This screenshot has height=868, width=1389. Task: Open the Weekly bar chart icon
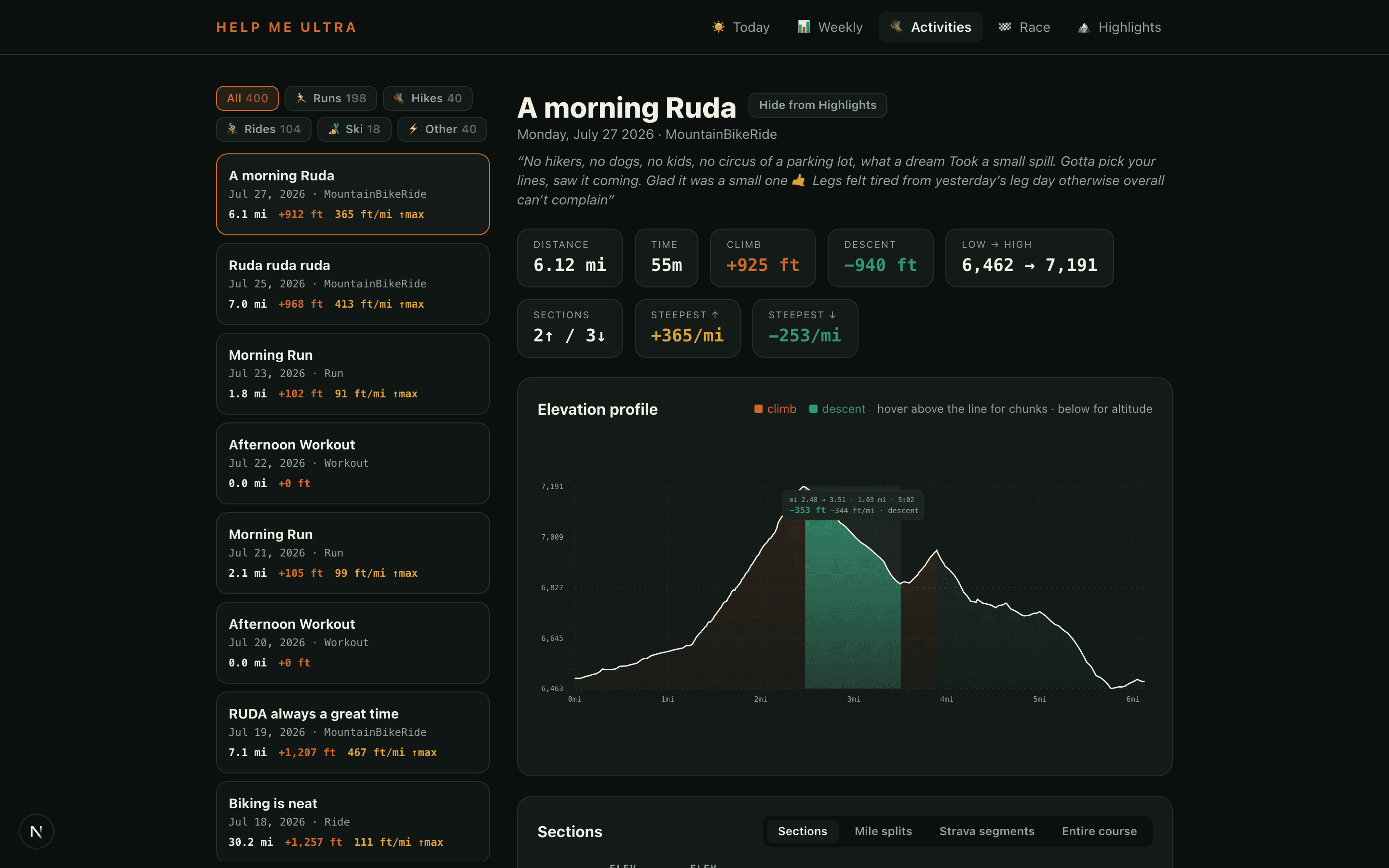[803, 27]
